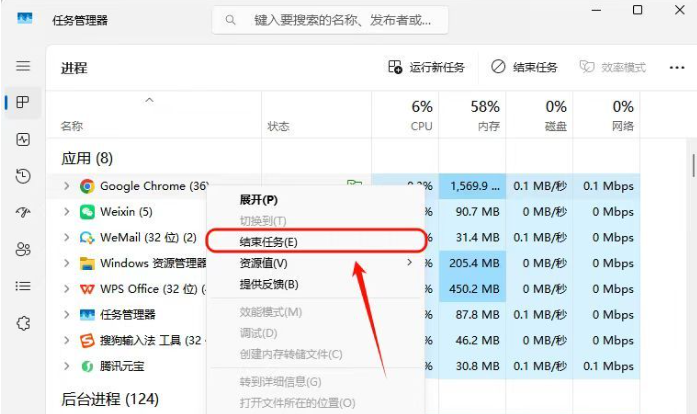The image size is (697, 414).
Task: Focus the search box at the top
Action: pos(330,20)
